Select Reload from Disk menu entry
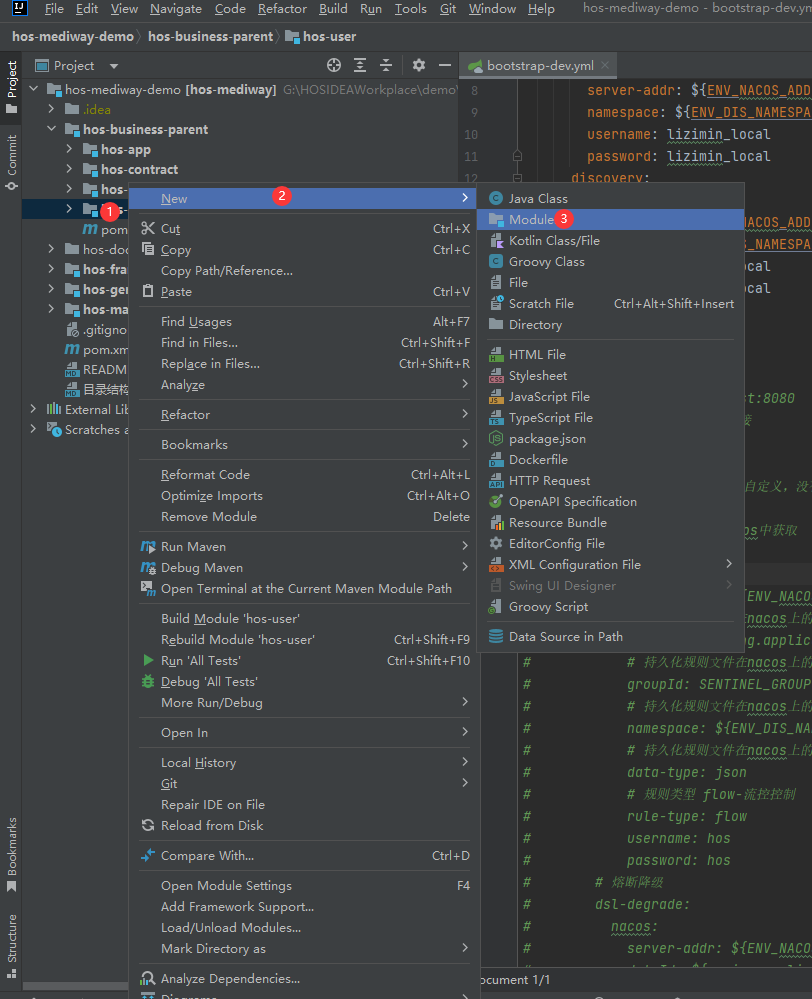The image size is (812, 999). click(212, 825)
